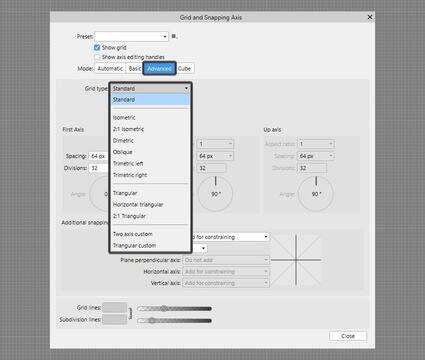The width and height of the screenshot is (425, 360).
Task: Choose Trimetric left grid type
Action: [x=150, y=164]
